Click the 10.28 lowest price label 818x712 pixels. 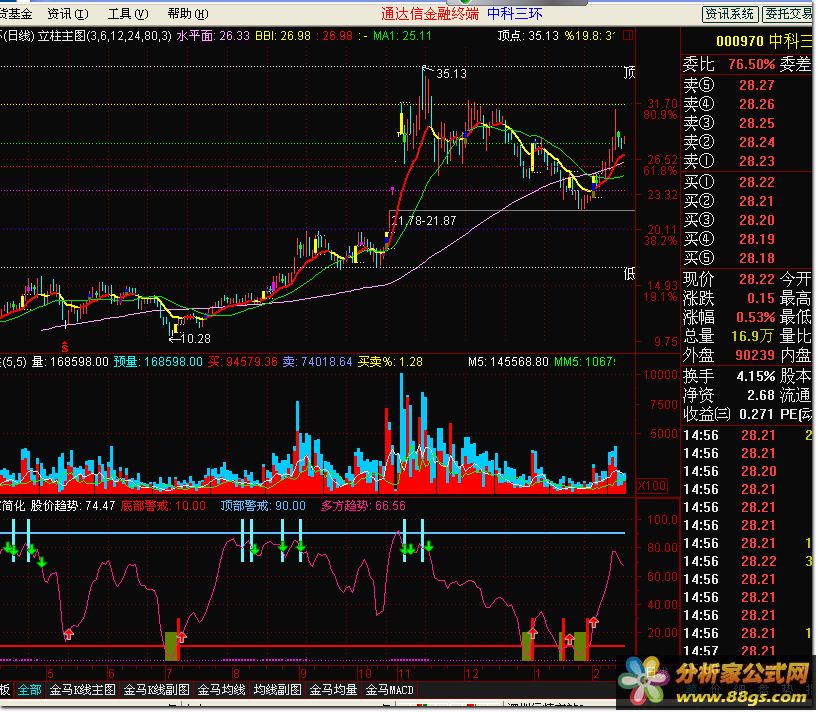(x=195, y=339)
